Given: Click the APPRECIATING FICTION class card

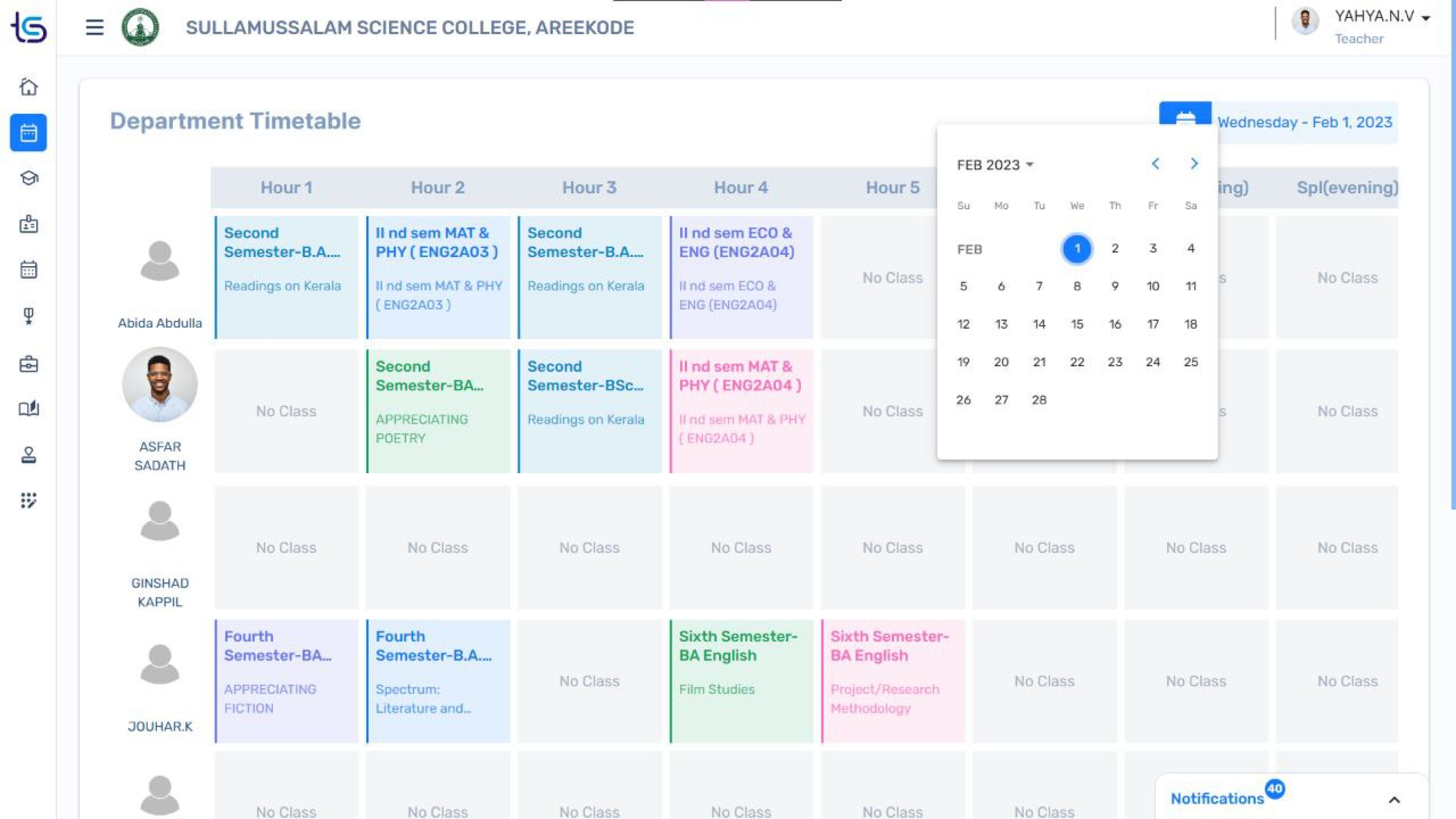Looking at the screenshot, I should (287, 681).
